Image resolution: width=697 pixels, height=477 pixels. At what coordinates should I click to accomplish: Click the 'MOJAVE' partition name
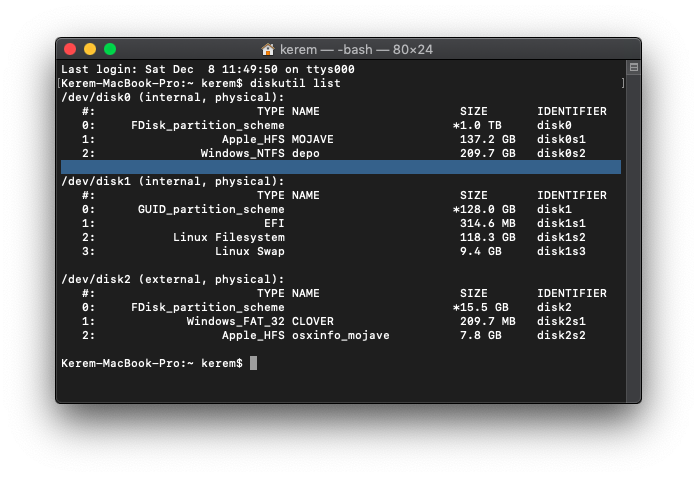coord(313,139)
